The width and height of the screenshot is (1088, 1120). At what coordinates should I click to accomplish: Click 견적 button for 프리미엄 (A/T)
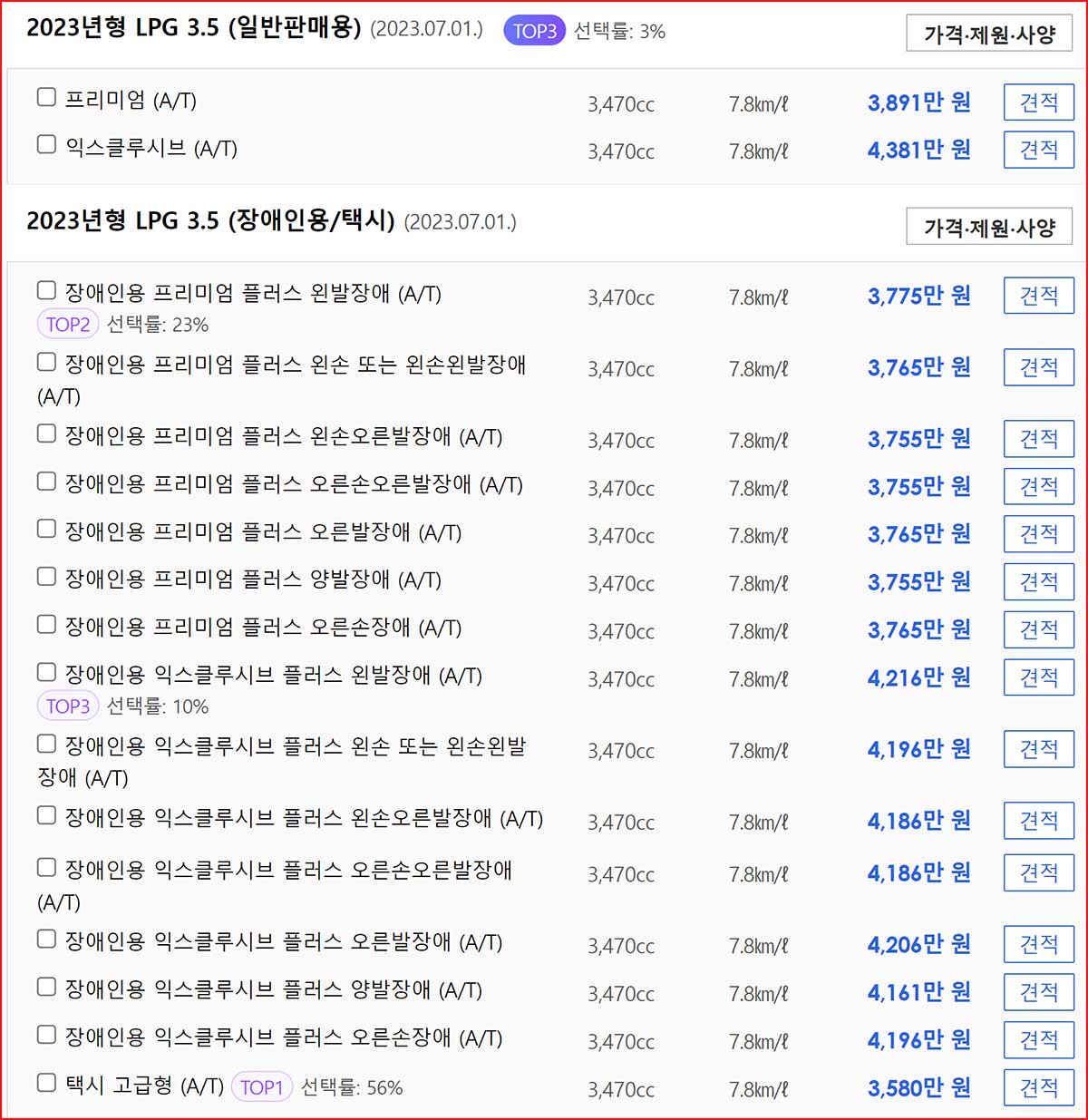click(x=1038, y=102)
